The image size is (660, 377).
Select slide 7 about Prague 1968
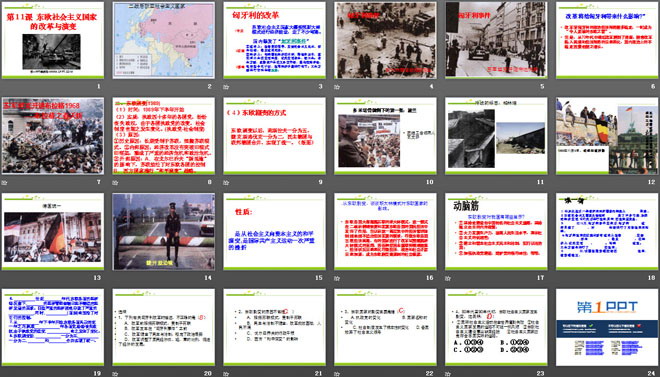tap(53, 136)
